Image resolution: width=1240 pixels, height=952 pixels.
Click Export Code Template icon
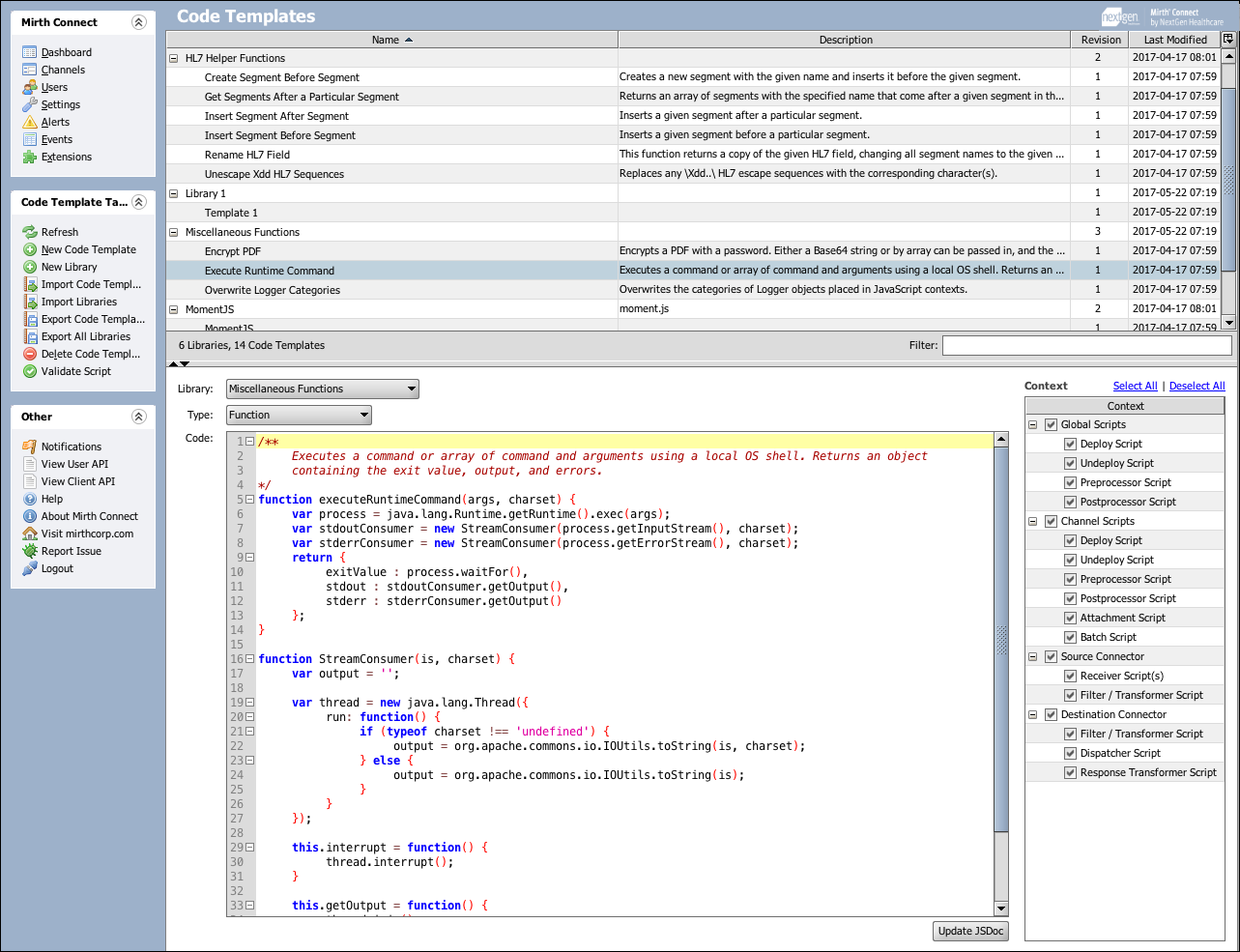pos(30,319)
